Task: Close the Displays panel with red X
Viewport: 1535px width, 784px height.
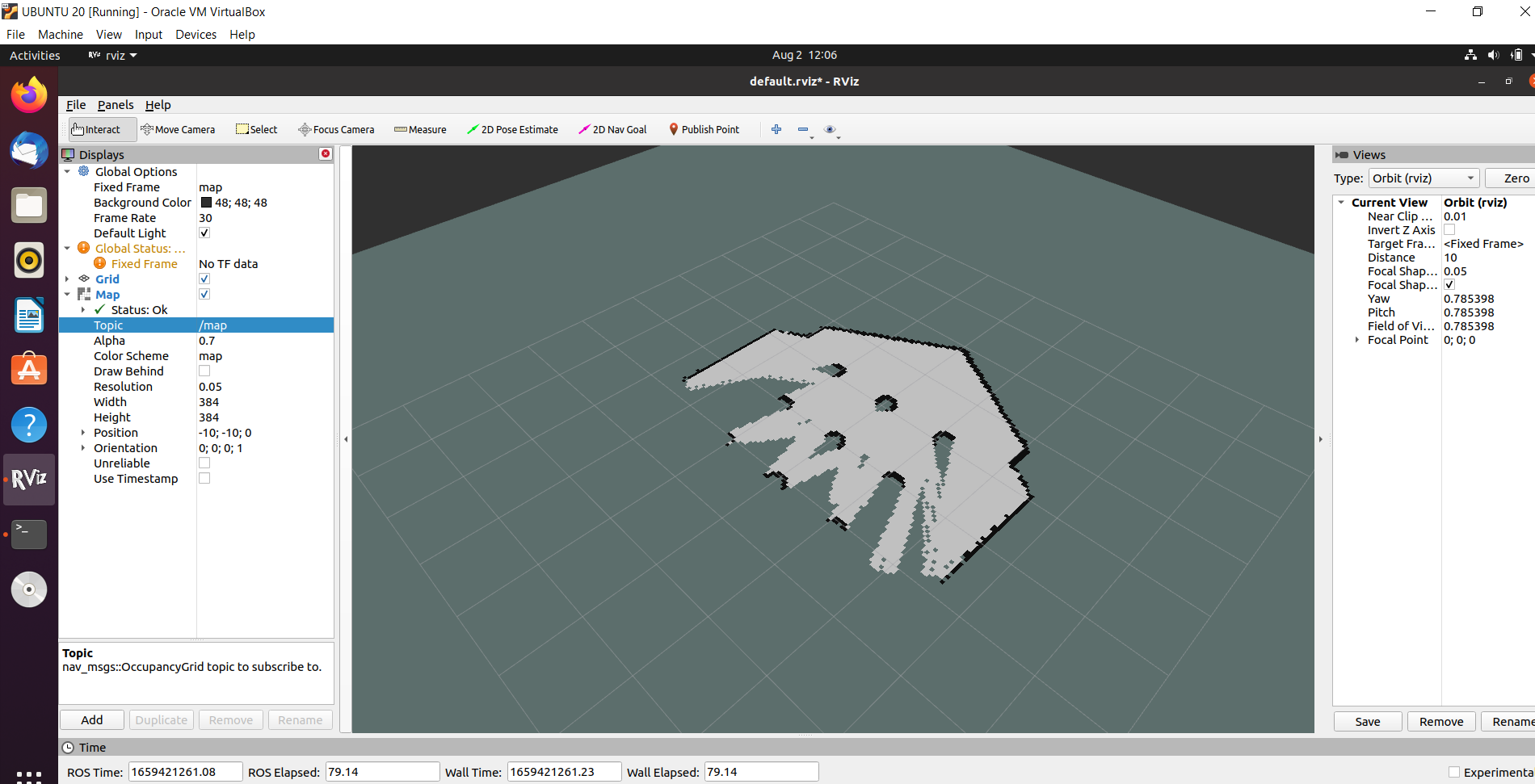Action: pos(326,153)
